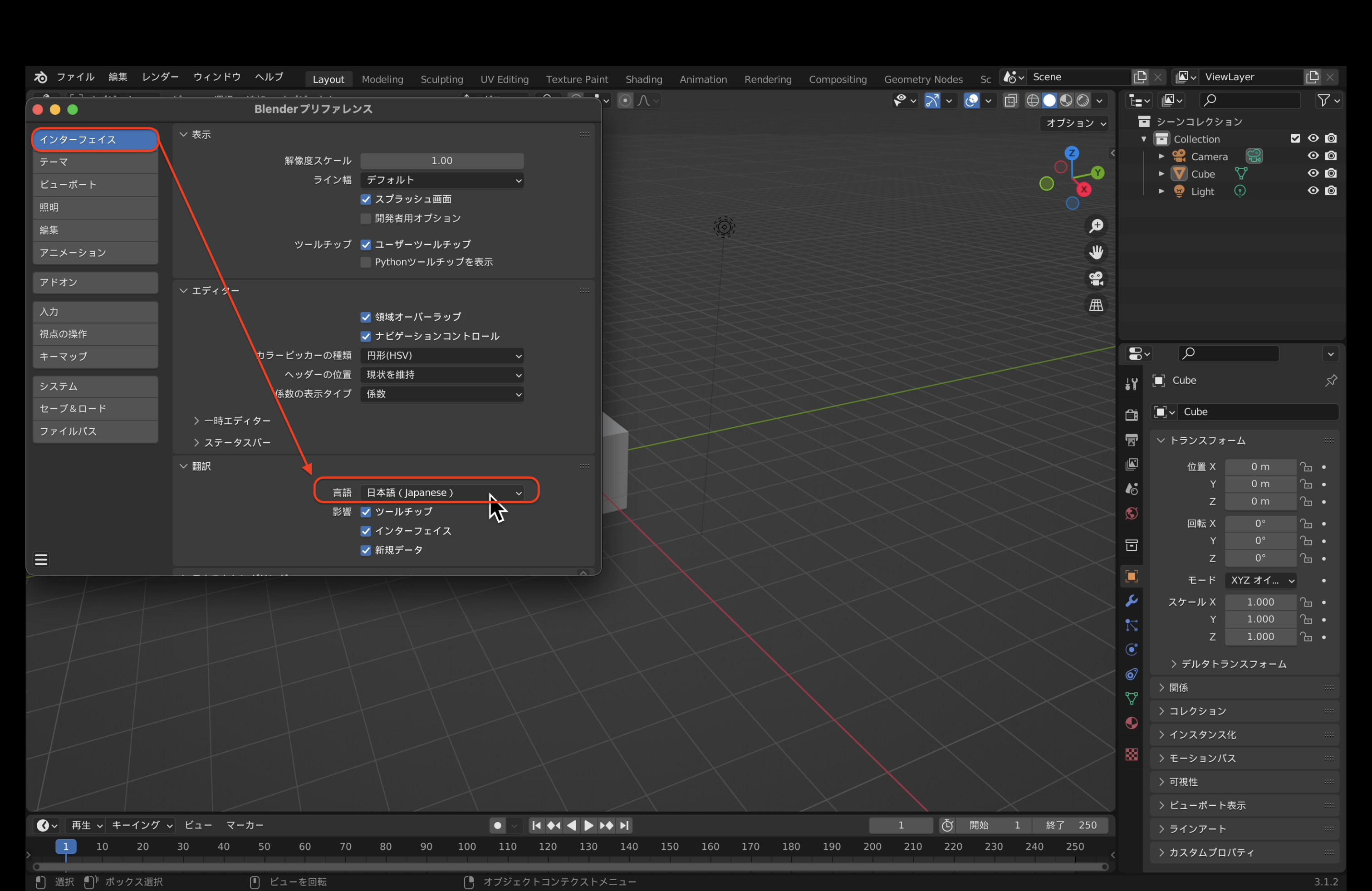Screen dimensions: 1372x891
Task: Enable Pythonツールチップを表示 checkbox
Action: click(366, 262)
